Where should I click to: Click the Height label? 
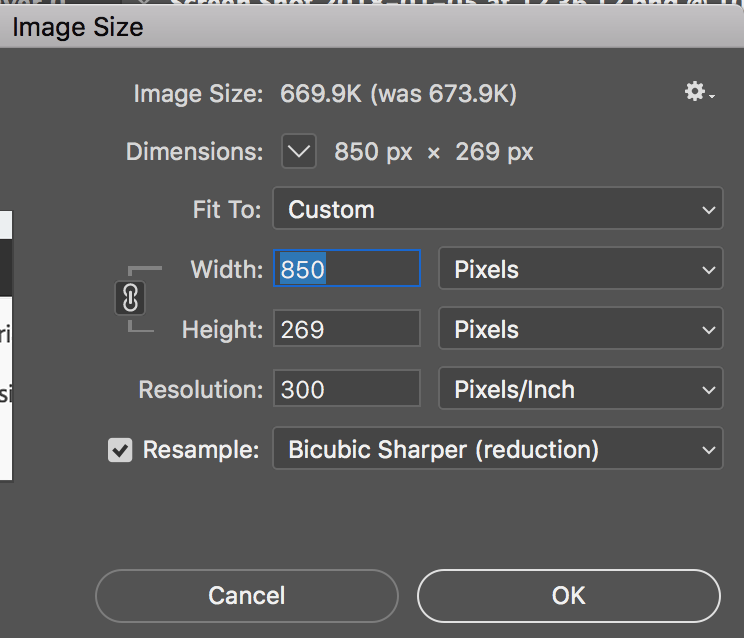(x=222, y=329)
